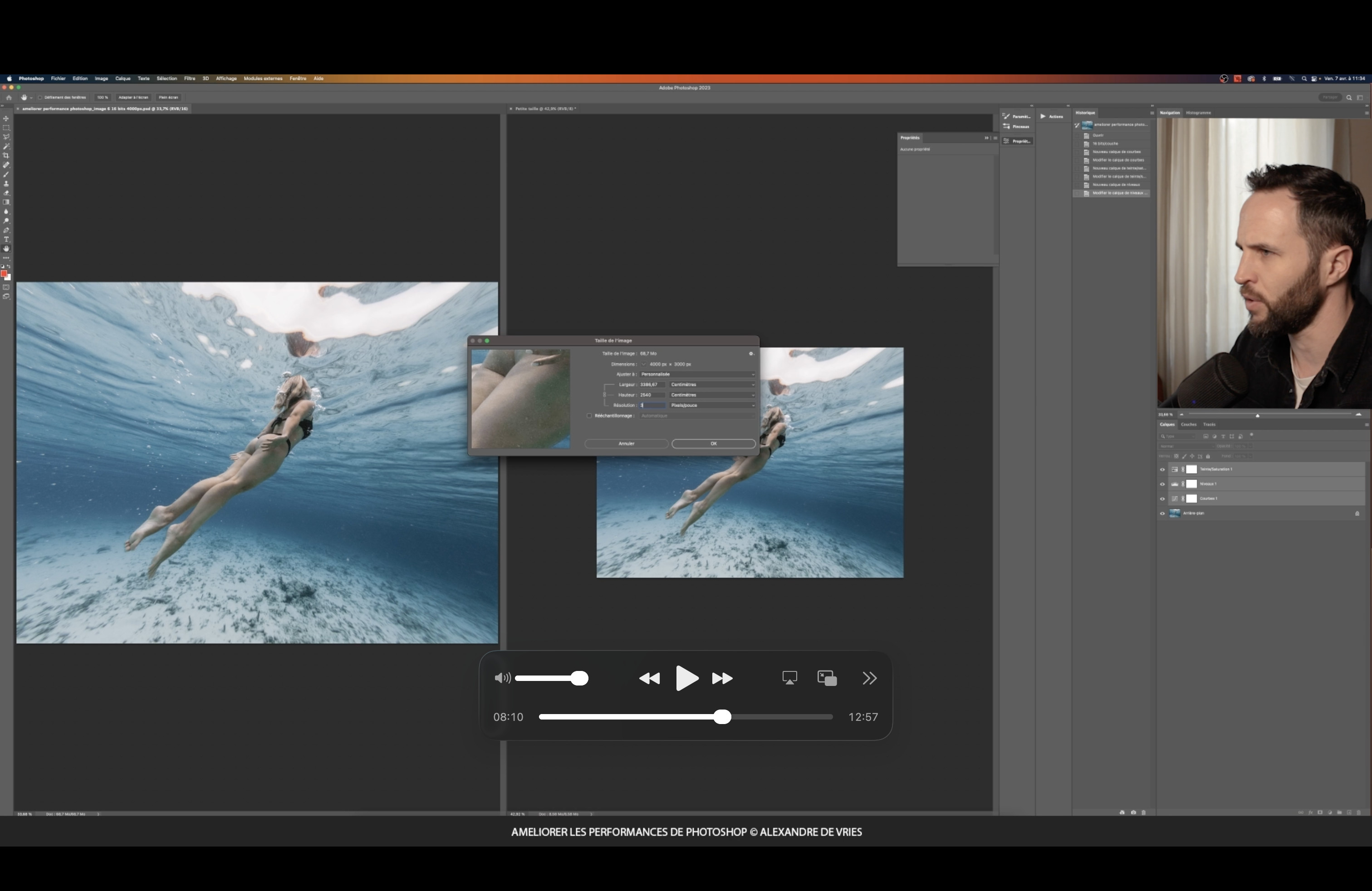Click the fast-forward icon in the player
The height and width of the screenshot is (891, 1372).
point(722,678)
